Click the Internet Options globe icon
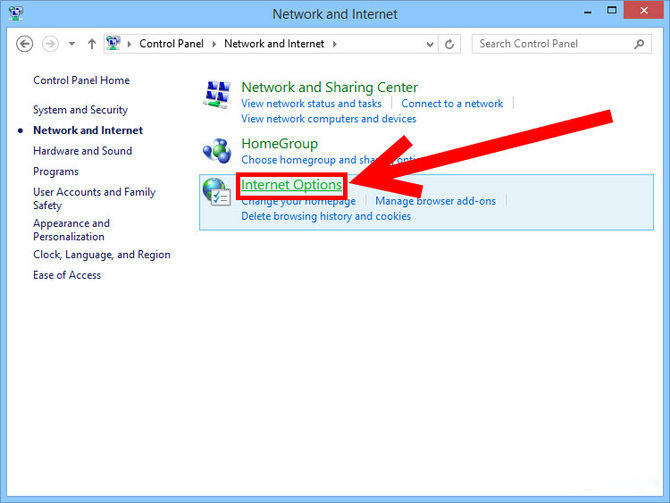 [217, 191]
